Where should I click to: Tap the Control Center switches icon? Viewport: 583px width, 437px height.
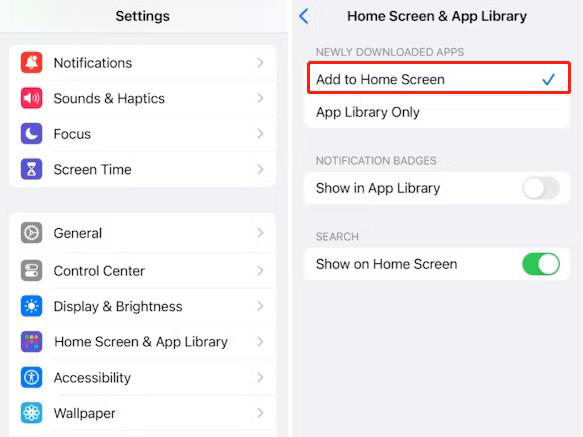click(31, 270)
